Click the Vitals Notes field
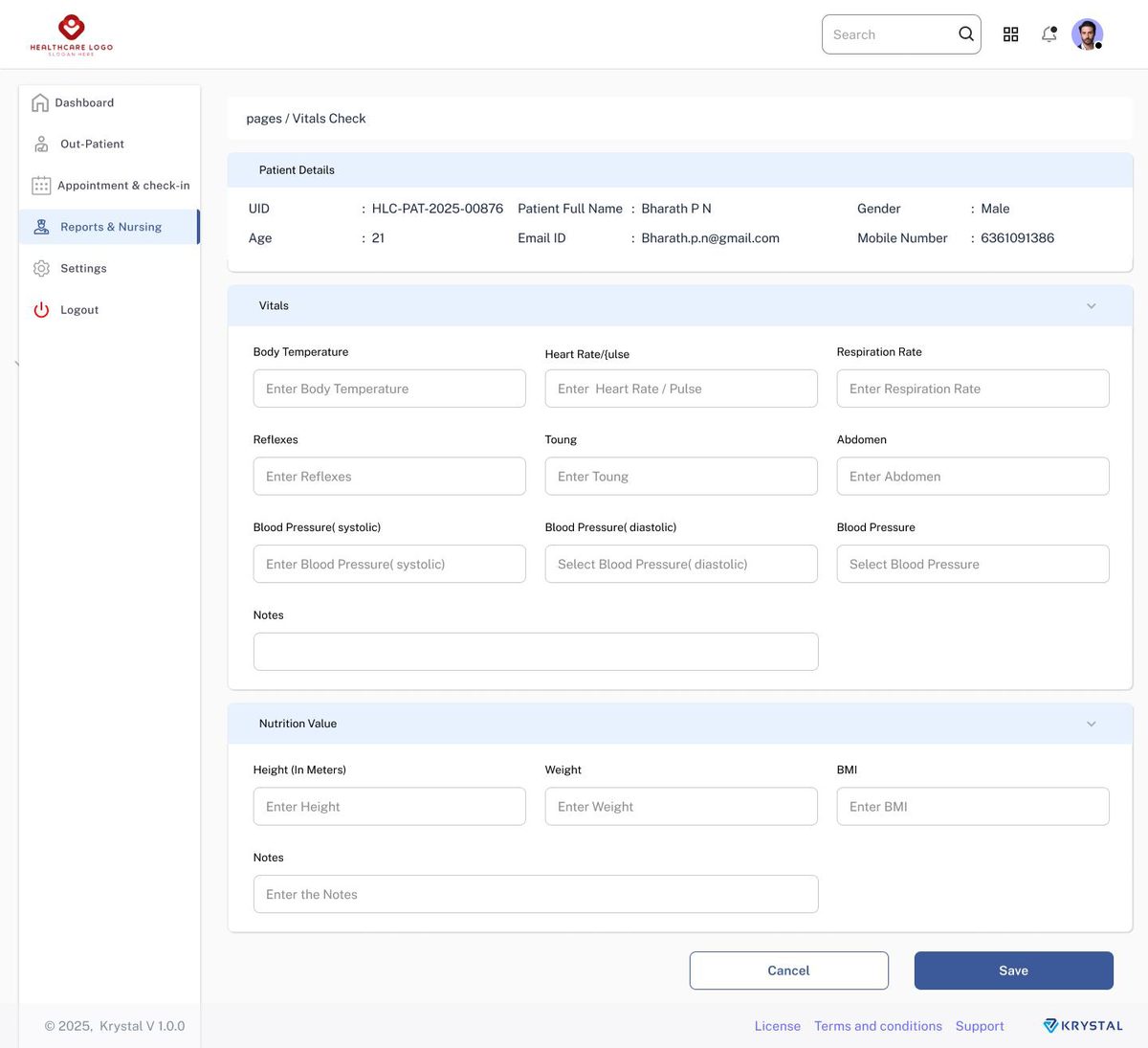 click(x=536, y=652)
